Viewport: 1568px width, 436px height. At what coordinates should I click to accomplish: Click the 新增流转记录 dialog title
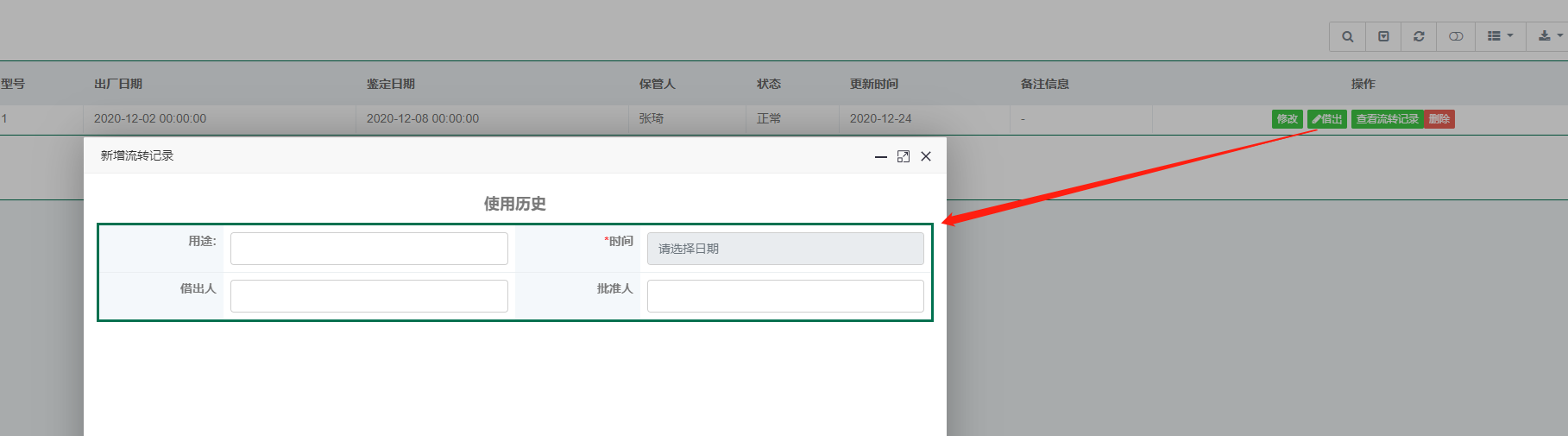click(137, 155)
